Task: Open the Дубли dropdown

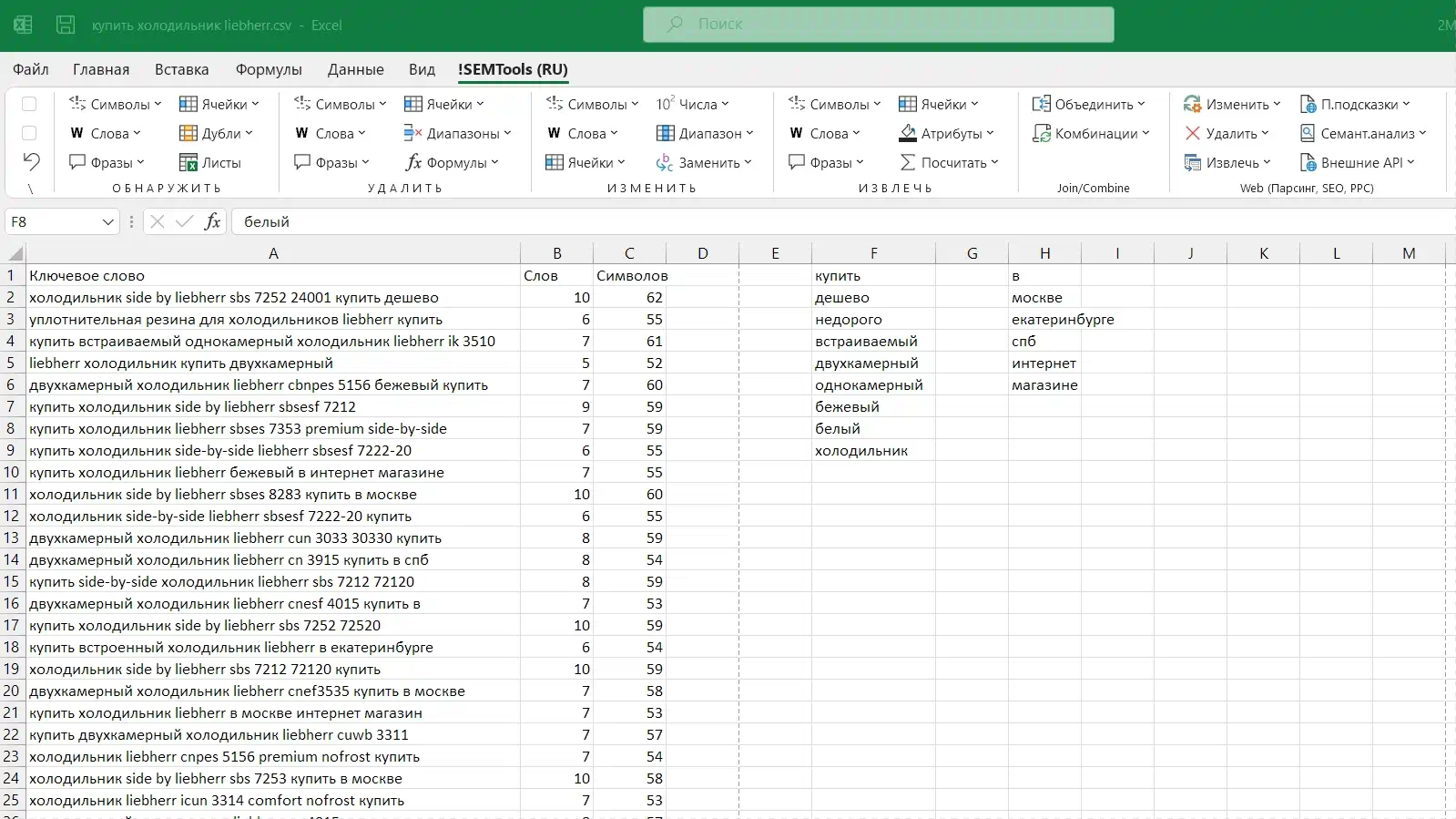Action: (x=216, y=133)
